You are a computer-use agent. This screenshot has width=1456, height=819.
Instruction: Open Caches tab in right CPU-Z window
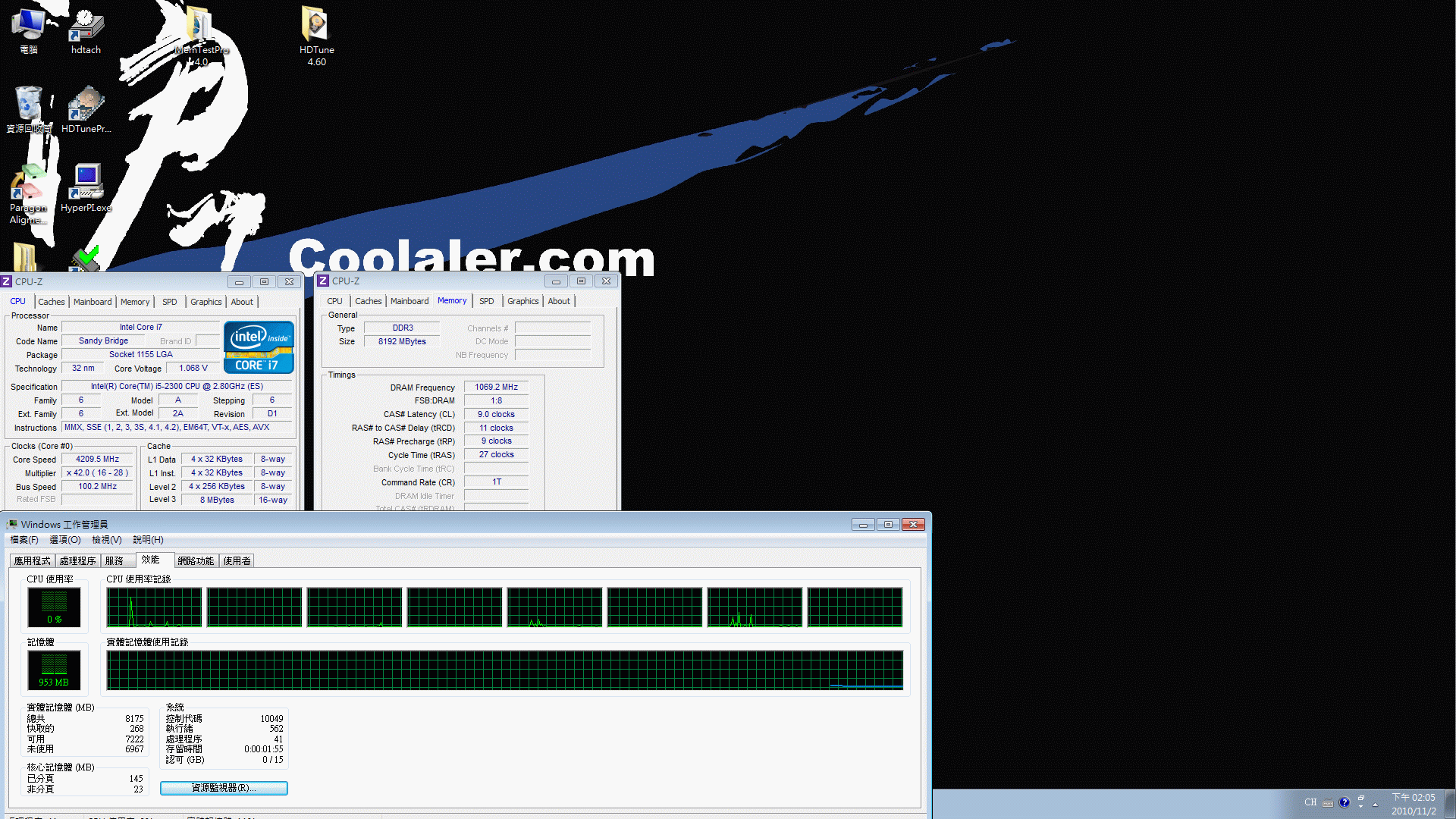[x=369, y=301]
